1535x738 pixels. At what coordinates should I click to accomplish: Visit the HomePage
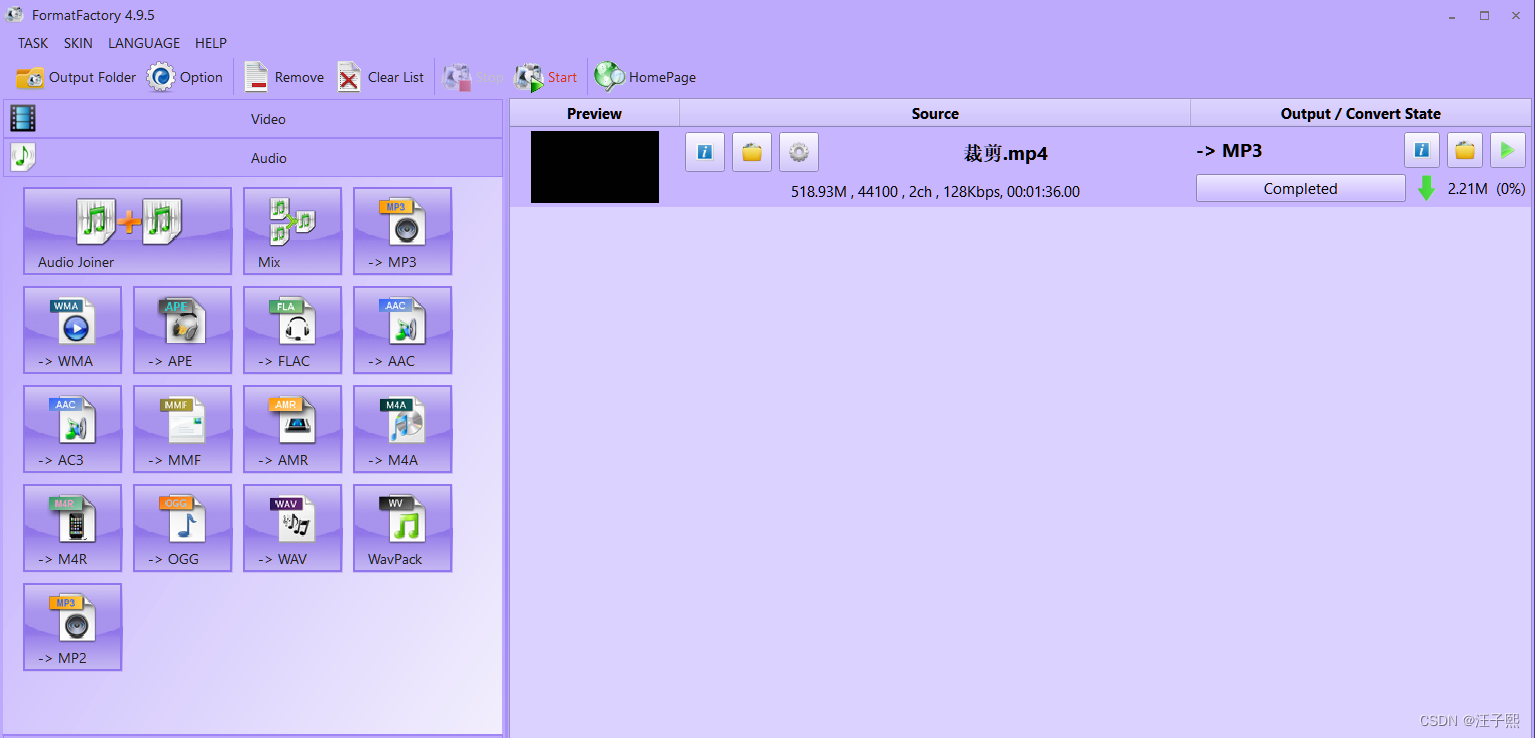(645, 77)
